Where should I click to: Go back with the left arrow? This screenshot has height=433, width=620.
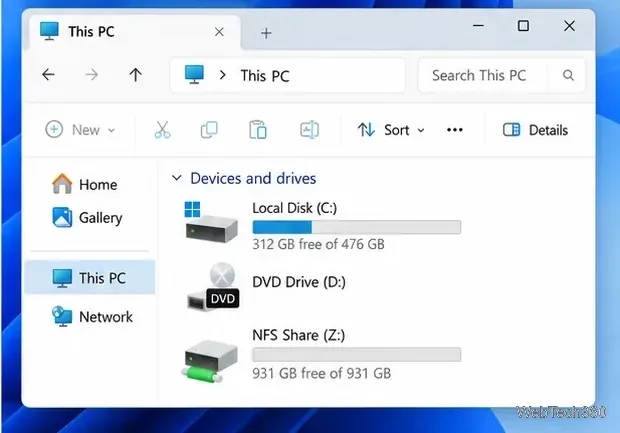click(48, 75)
